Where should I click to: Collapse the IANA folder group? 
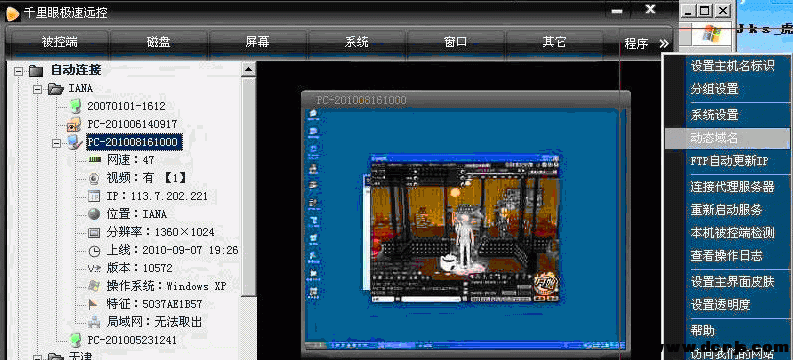click(37, 89)
